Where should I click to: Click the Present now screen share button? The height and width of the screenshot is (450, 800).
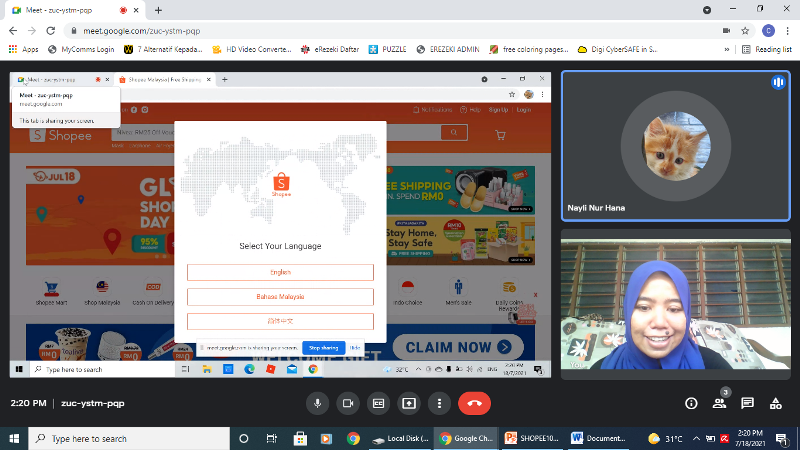coord(409,403)
